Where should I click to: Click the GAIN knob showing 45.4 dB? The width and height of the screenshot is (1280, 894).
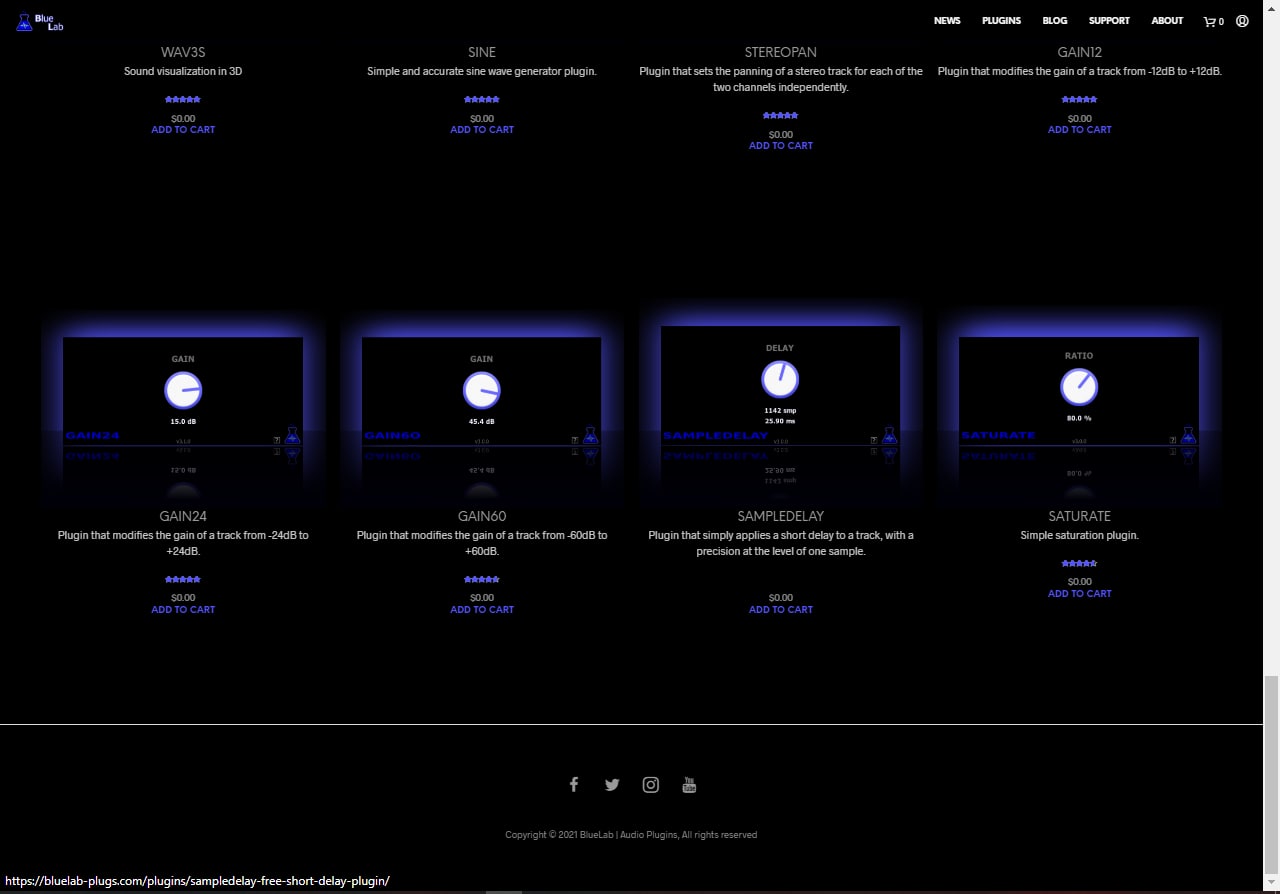coord(482,390)
